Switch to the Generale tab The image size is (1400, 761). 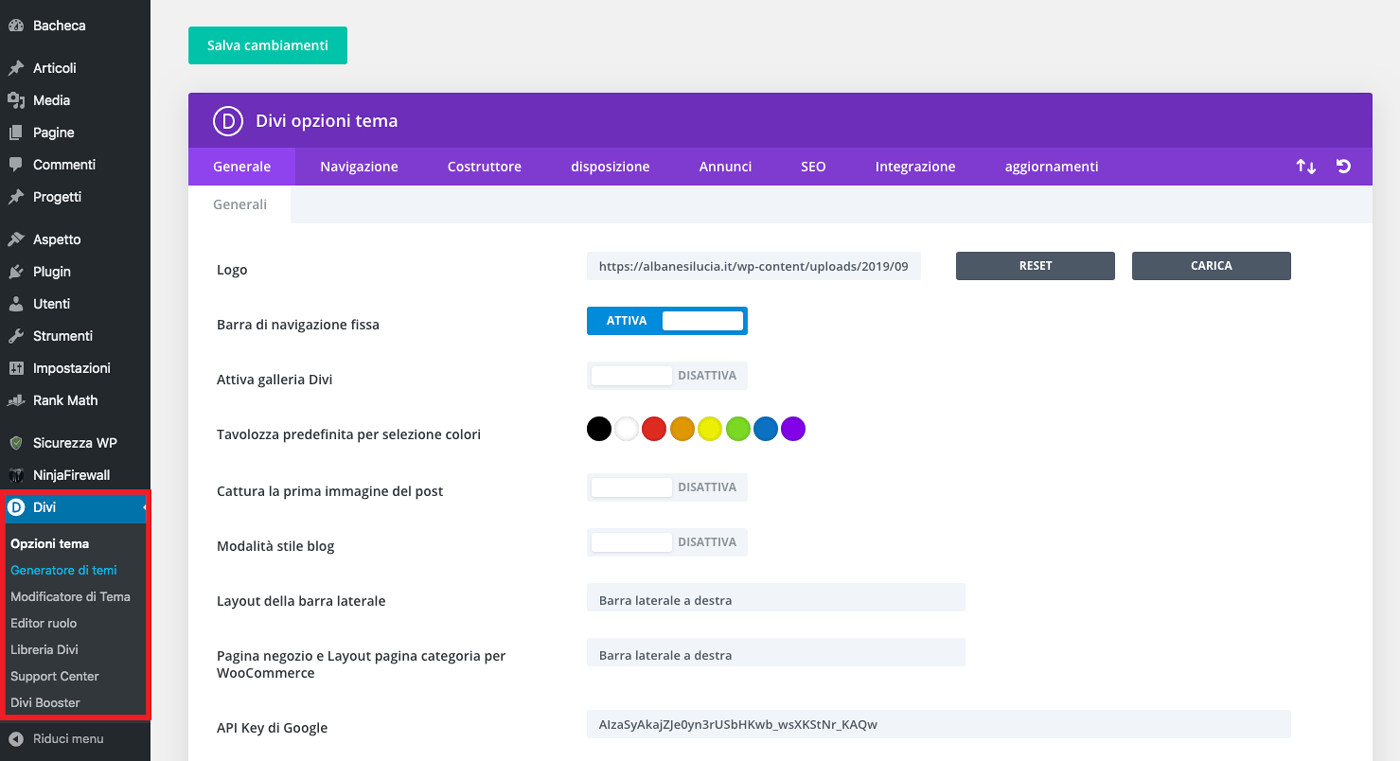[242, 167]
